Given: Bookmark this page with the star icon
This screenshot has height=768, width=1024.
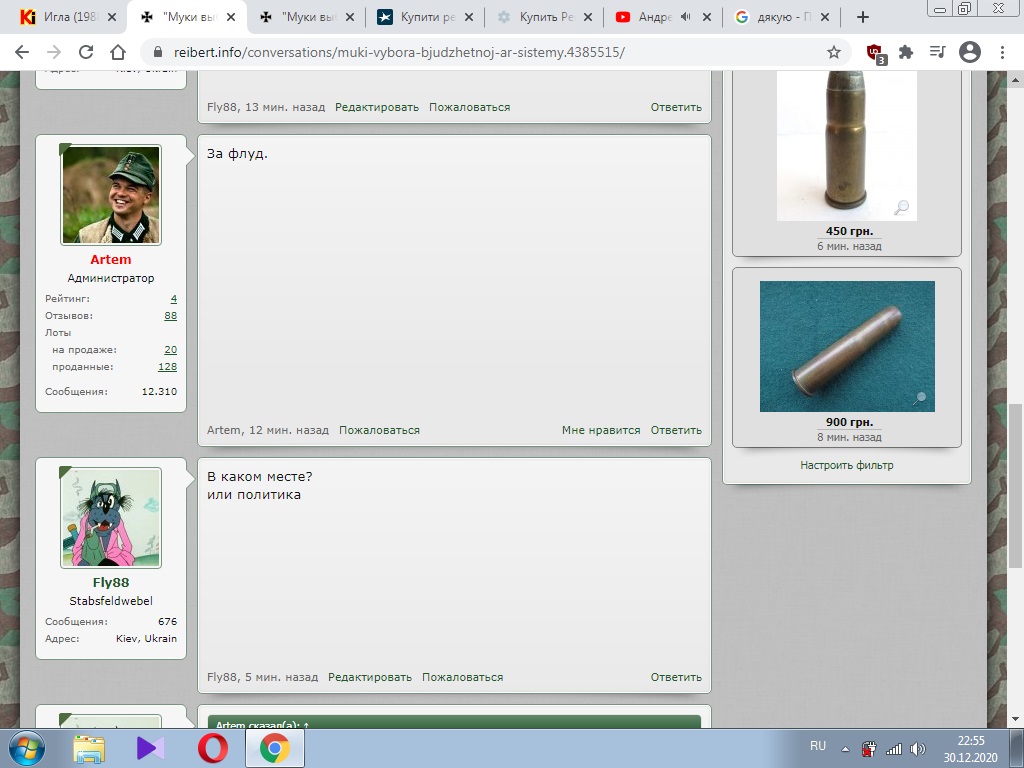Looking at the screenshot, I should (x=833, y=52).
